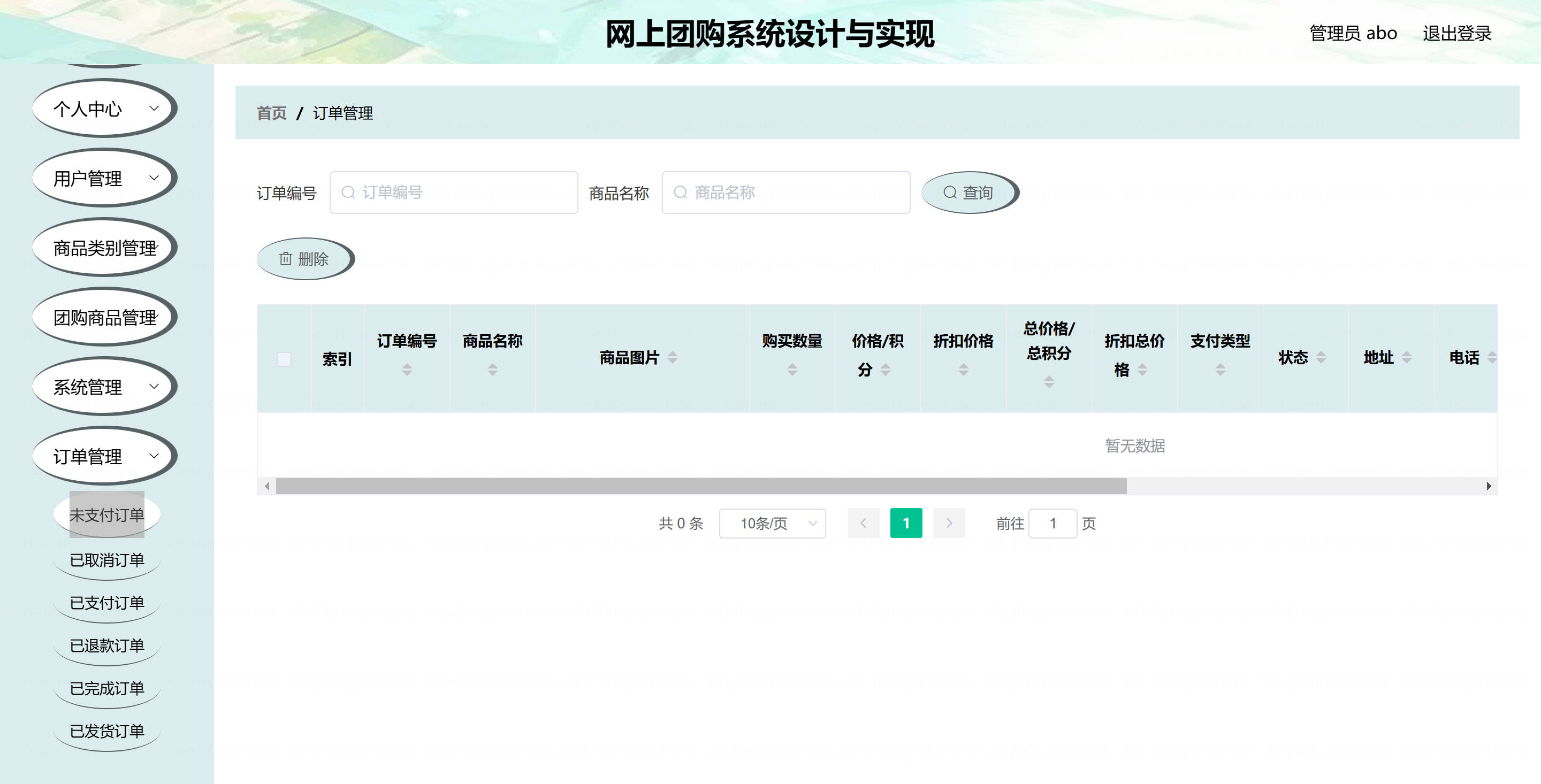The image size is (1541, 784).
Task: Click left arrow of horizontal table scrollbar
Action: 267,486
